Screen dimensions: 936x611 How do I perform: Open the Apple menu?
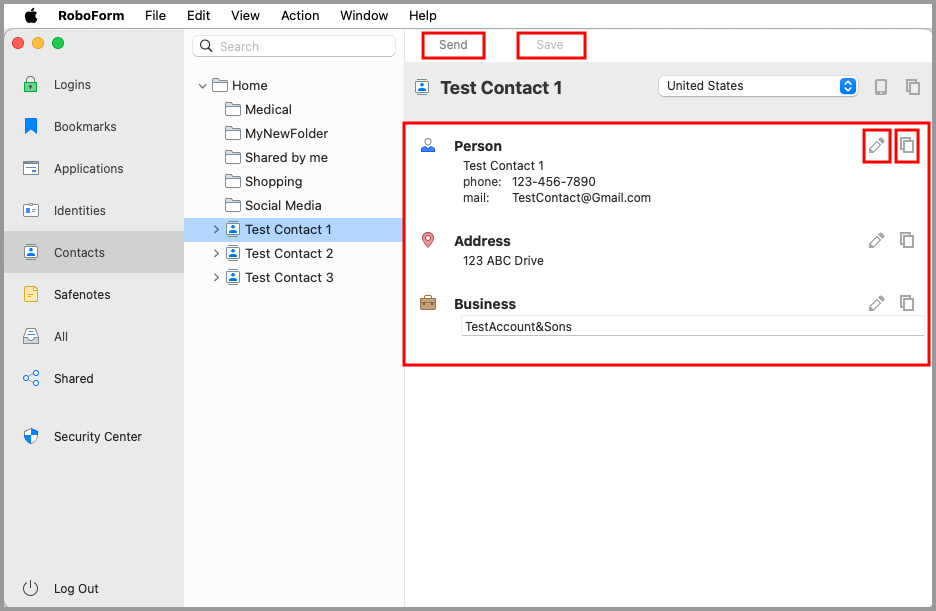pos(31,16)
